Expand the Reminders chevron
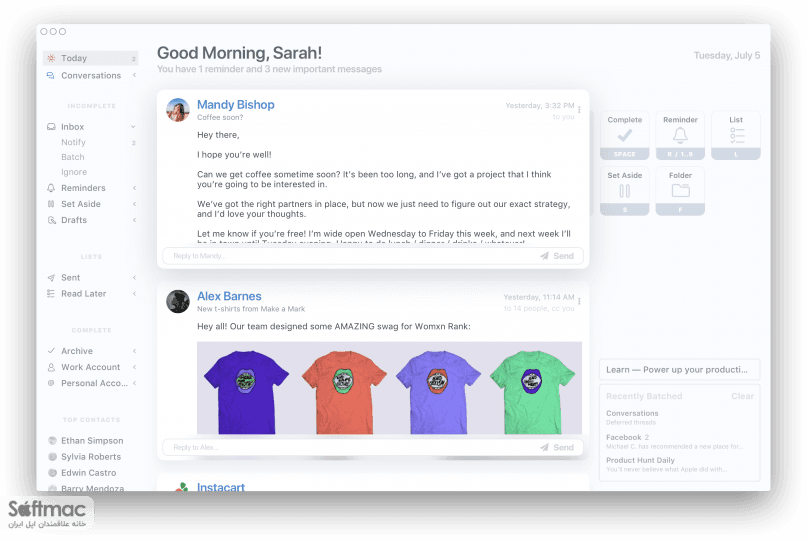The image size is (807, 540). tap(134, 188)
